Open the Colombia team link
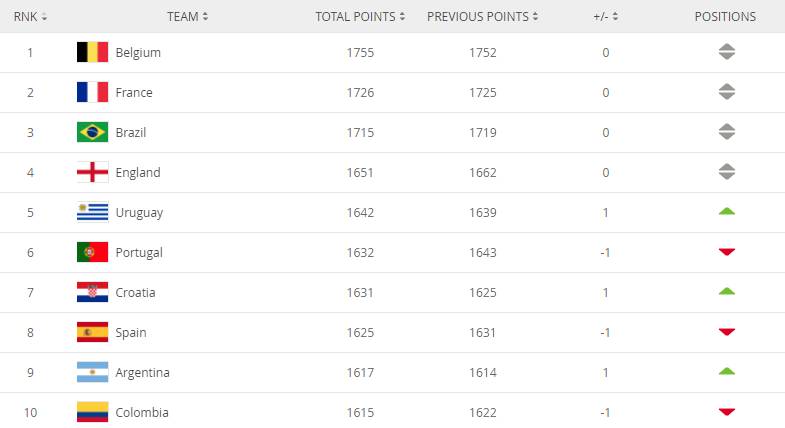 pyautogui.click(x=142, y=412)
